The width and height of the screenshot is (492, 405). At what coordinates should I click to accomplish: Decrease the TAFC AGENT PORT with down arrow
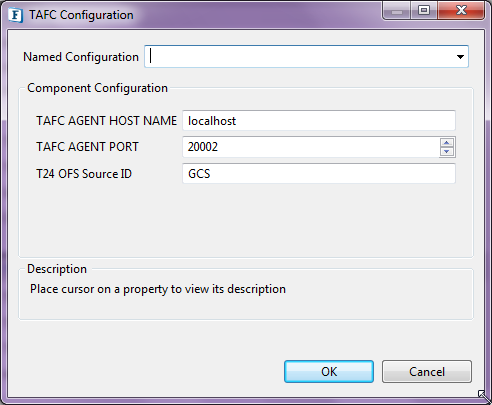click(x=447, y=151)
